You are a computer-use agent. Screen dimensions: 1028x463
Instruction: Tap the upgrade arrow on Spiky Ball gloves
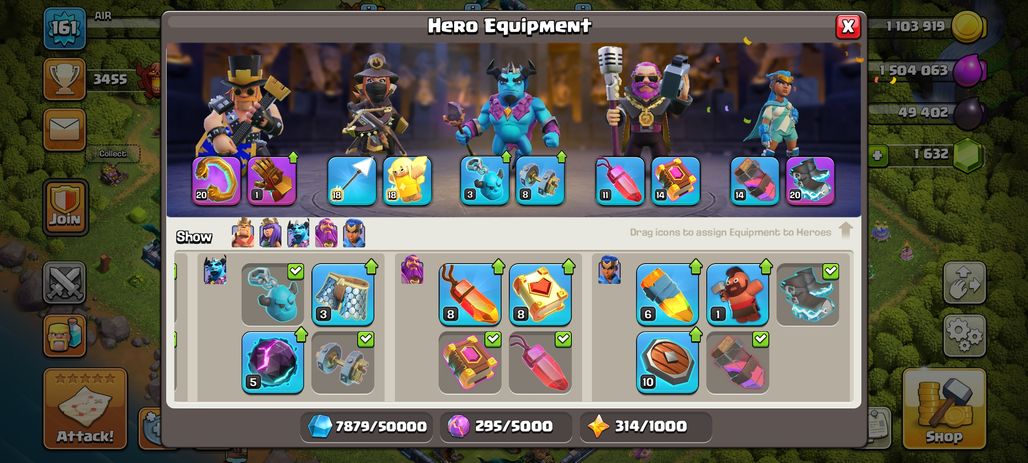pyautogui.click(x=292, y=157)
